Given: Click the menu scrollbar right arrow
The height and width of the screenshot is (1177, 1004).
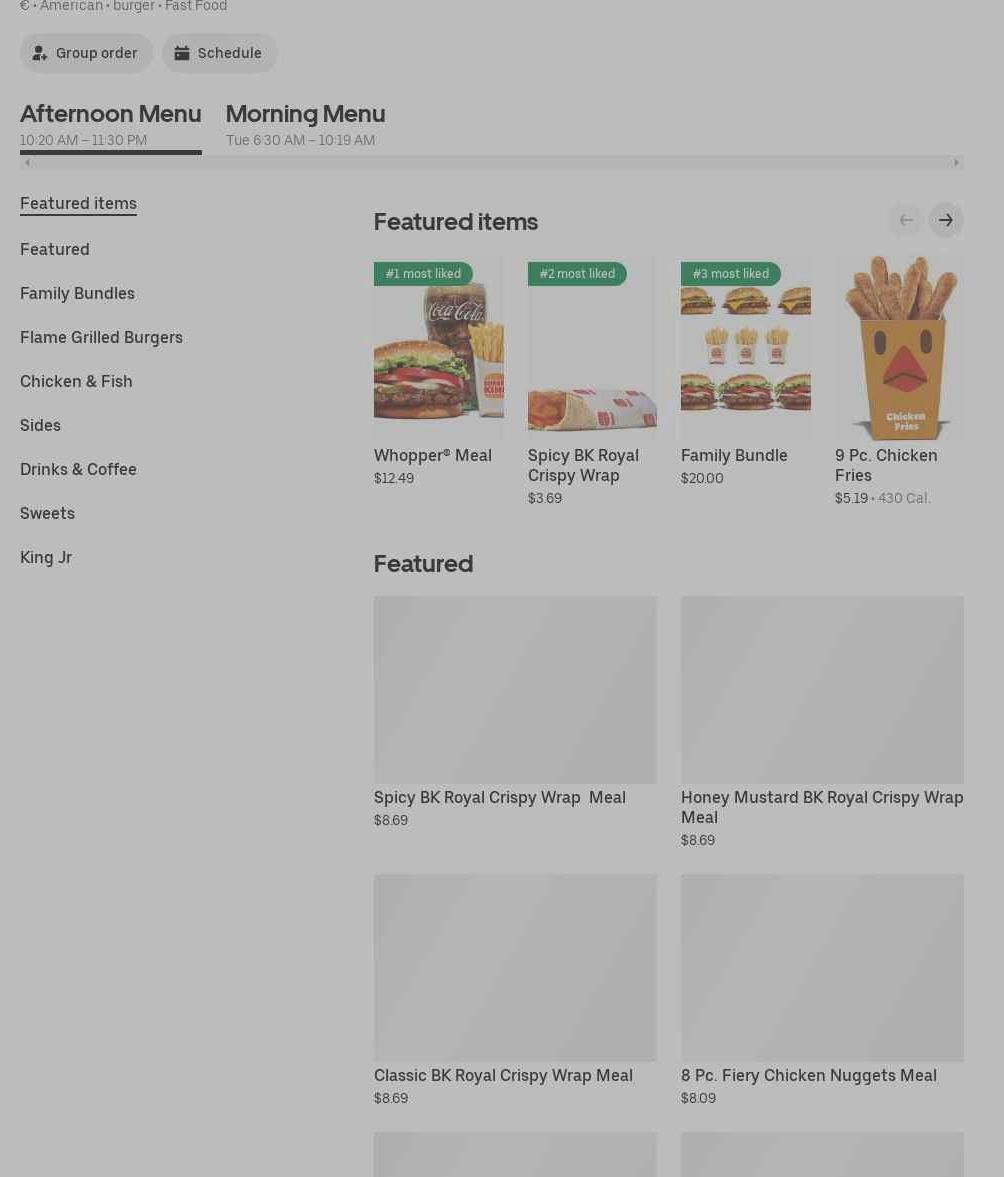Looking at the screenshot, I should 956,162.
